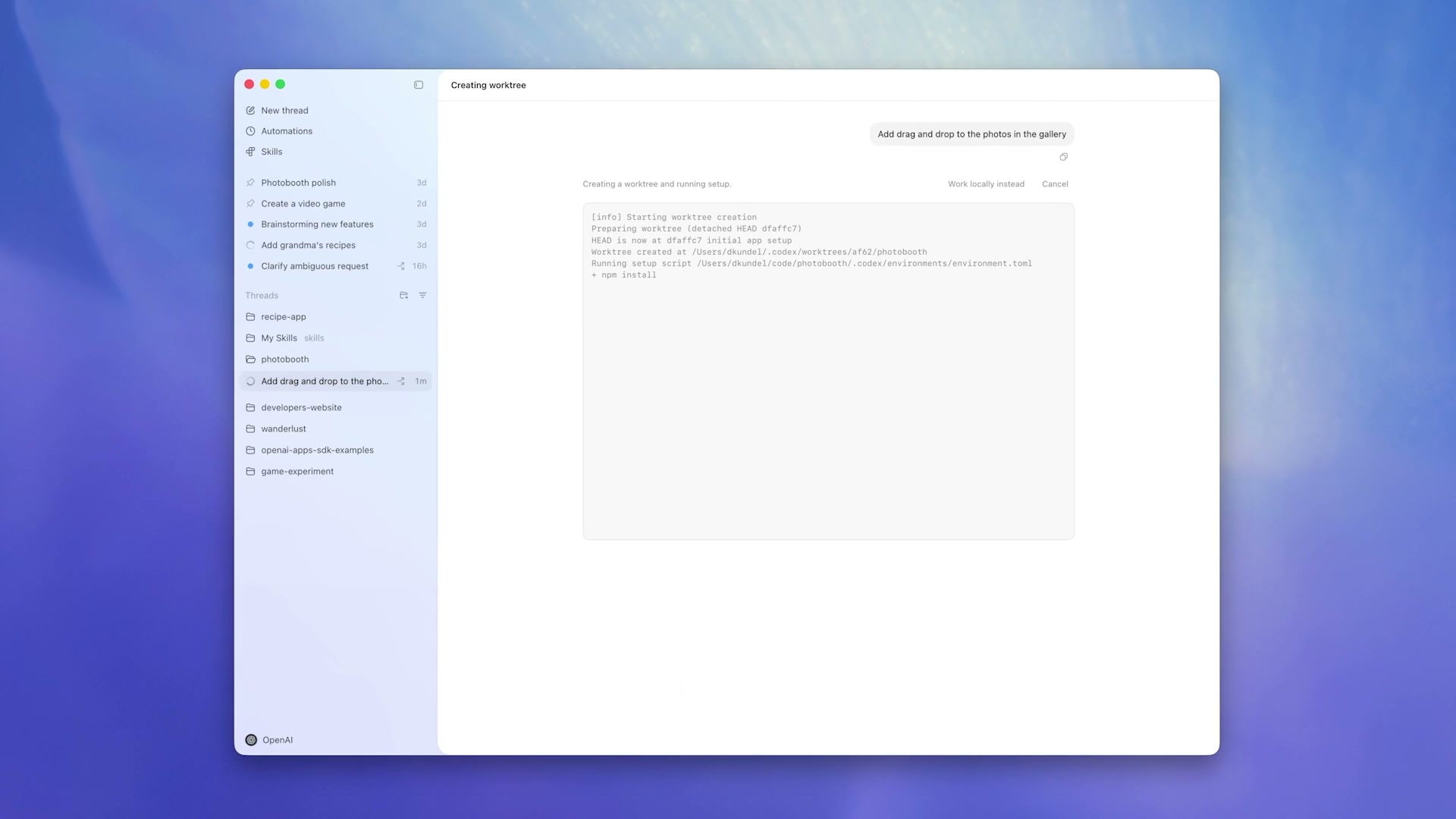Click spinner icon beside Add grandma's recipes
This screenshot has height=819, width=1456.
coord(250,245)
